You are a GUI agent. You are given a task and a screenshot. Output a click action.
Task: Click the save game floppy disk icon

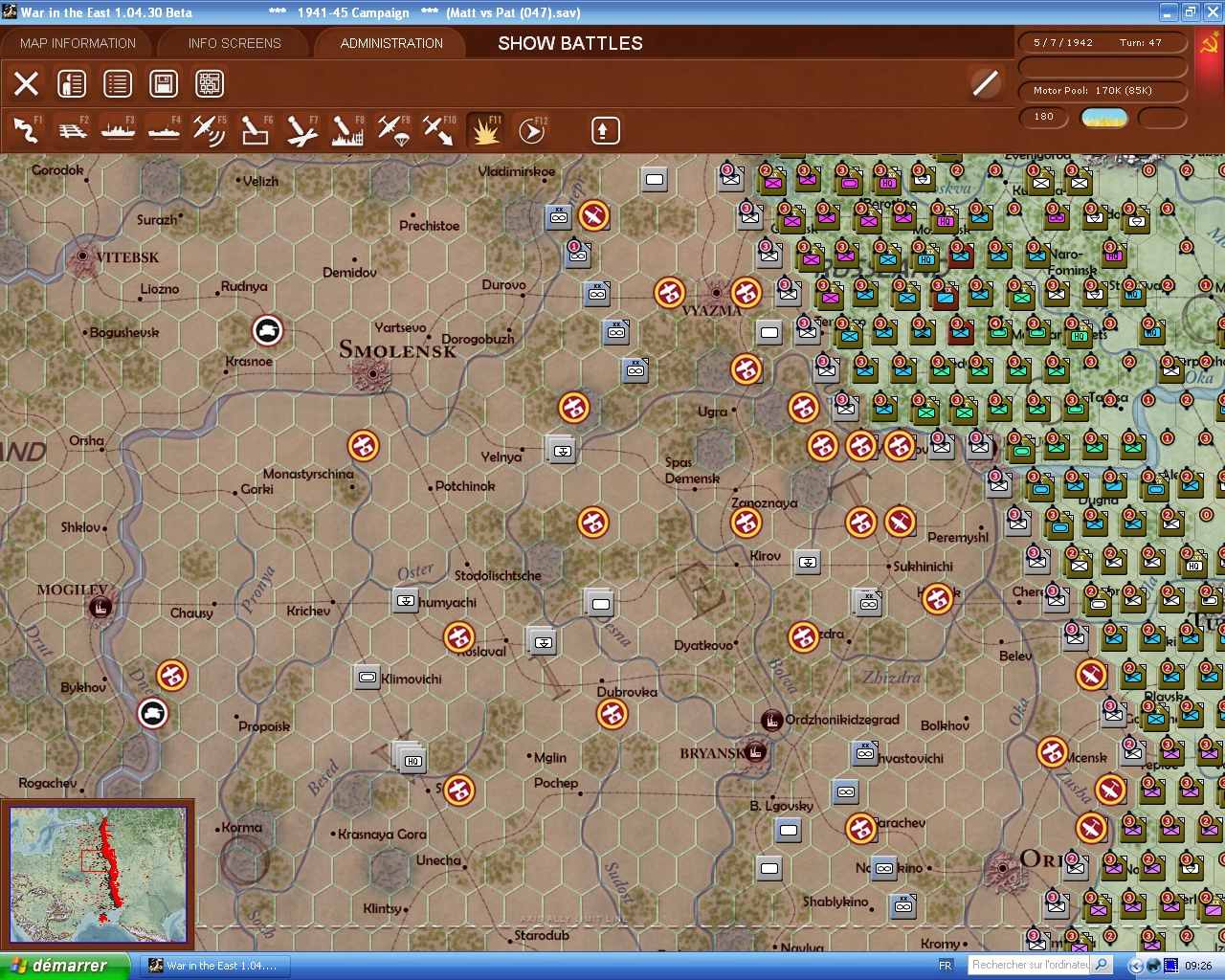pos(164,84)
